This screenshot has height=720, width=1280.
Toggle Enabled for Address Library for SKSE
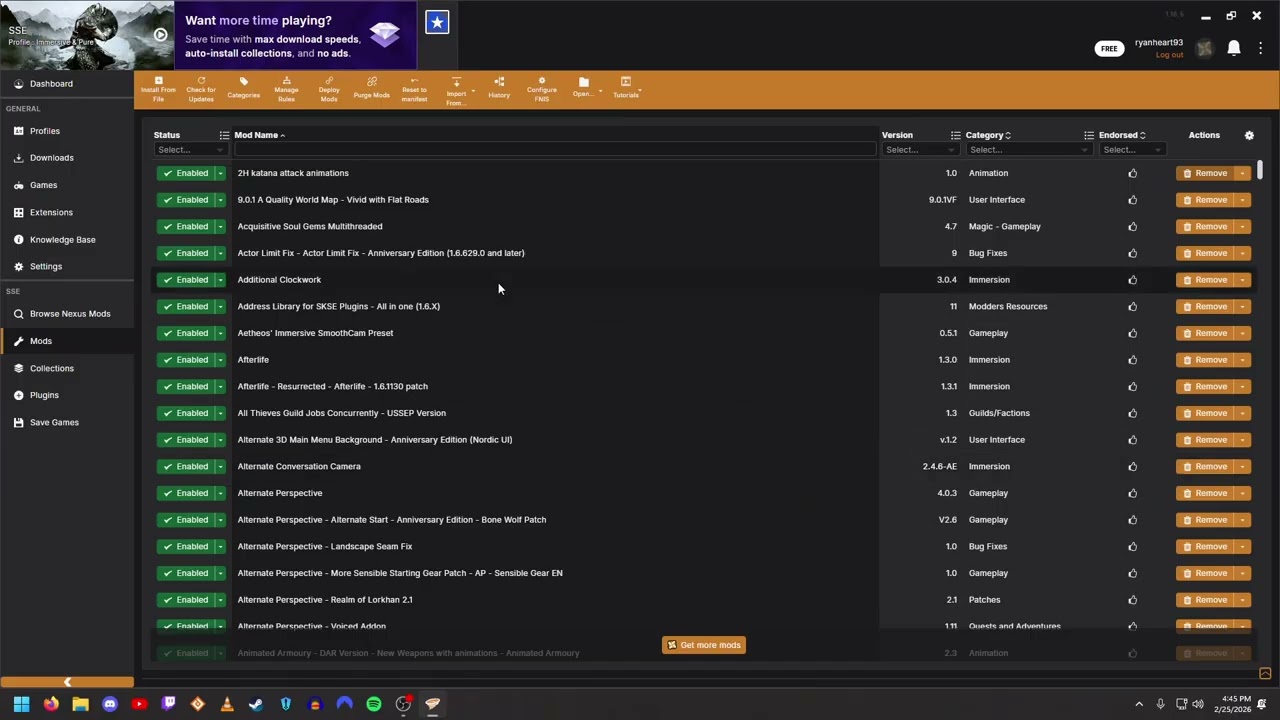pos(185,306)
